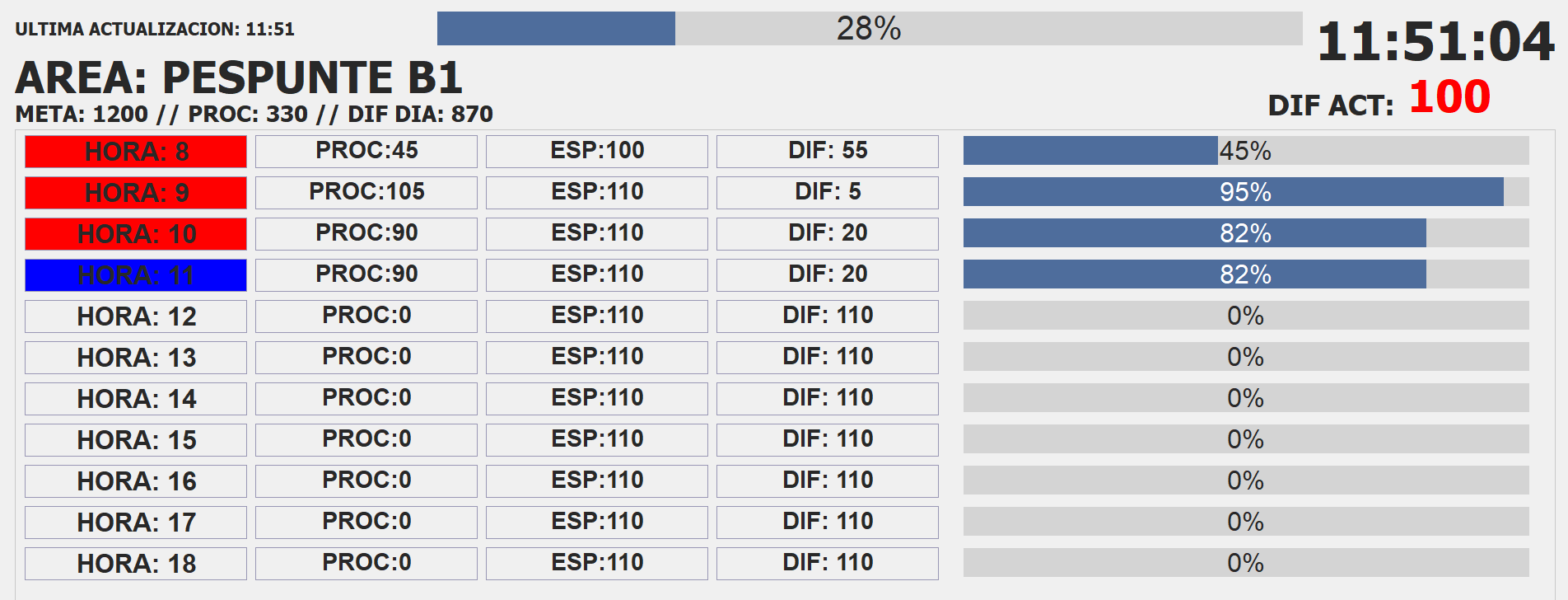
Task: Click the HORA: 15 cell
Action: pyautogui.click(x=136, y=440)
